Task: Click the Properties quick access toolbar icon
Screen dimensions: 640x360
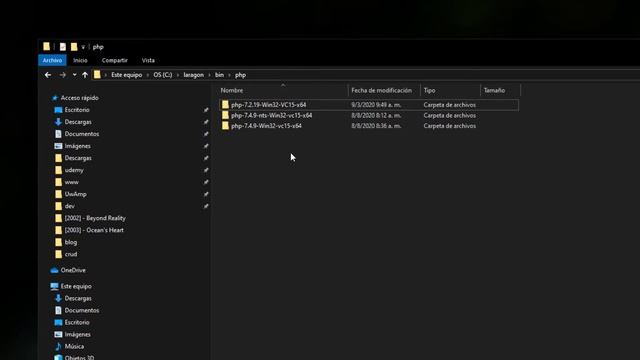Action: coord(62,47)
